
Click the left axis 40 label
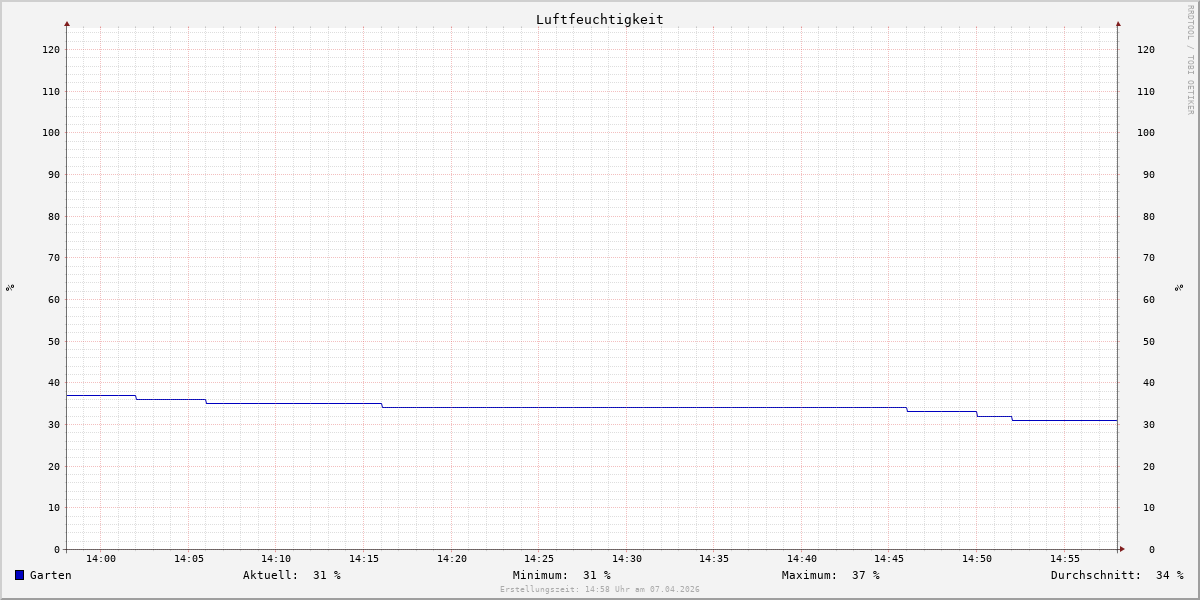coord(54,383)
